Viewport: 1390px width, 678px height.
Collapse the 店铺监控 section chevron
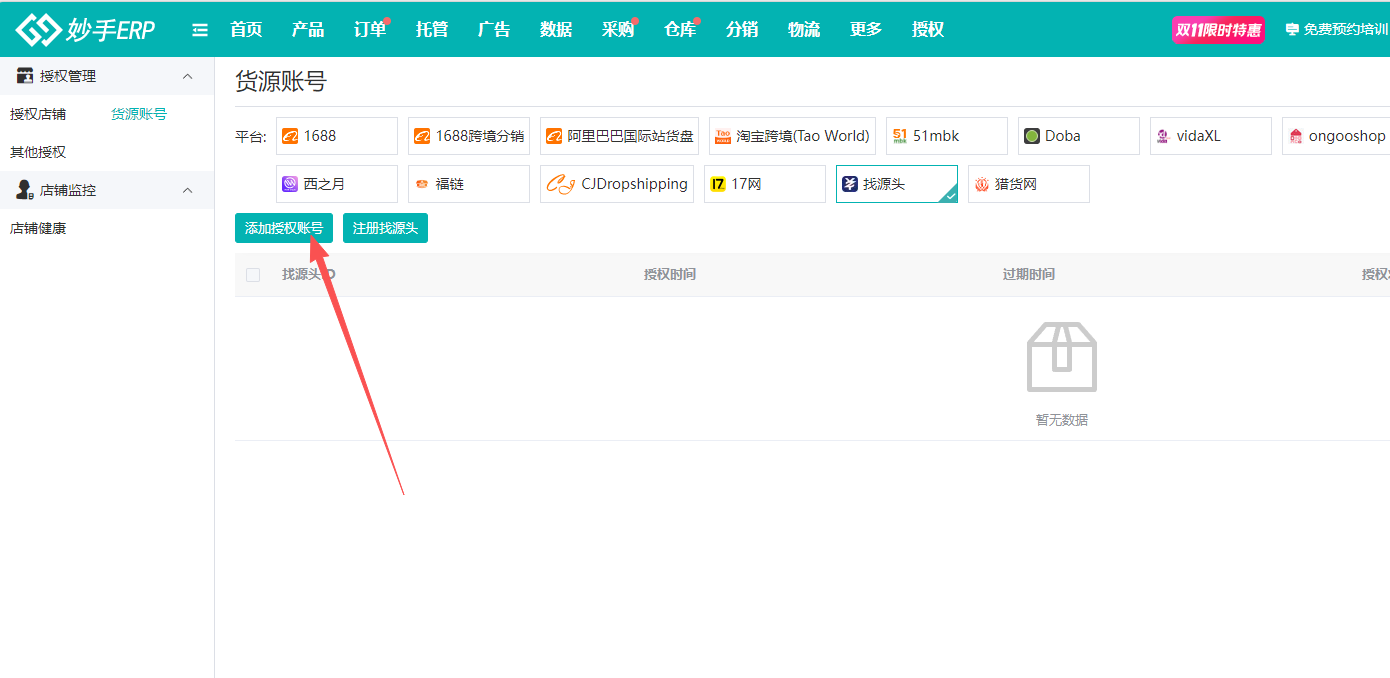pyautogui.click(x=187, y=190)
